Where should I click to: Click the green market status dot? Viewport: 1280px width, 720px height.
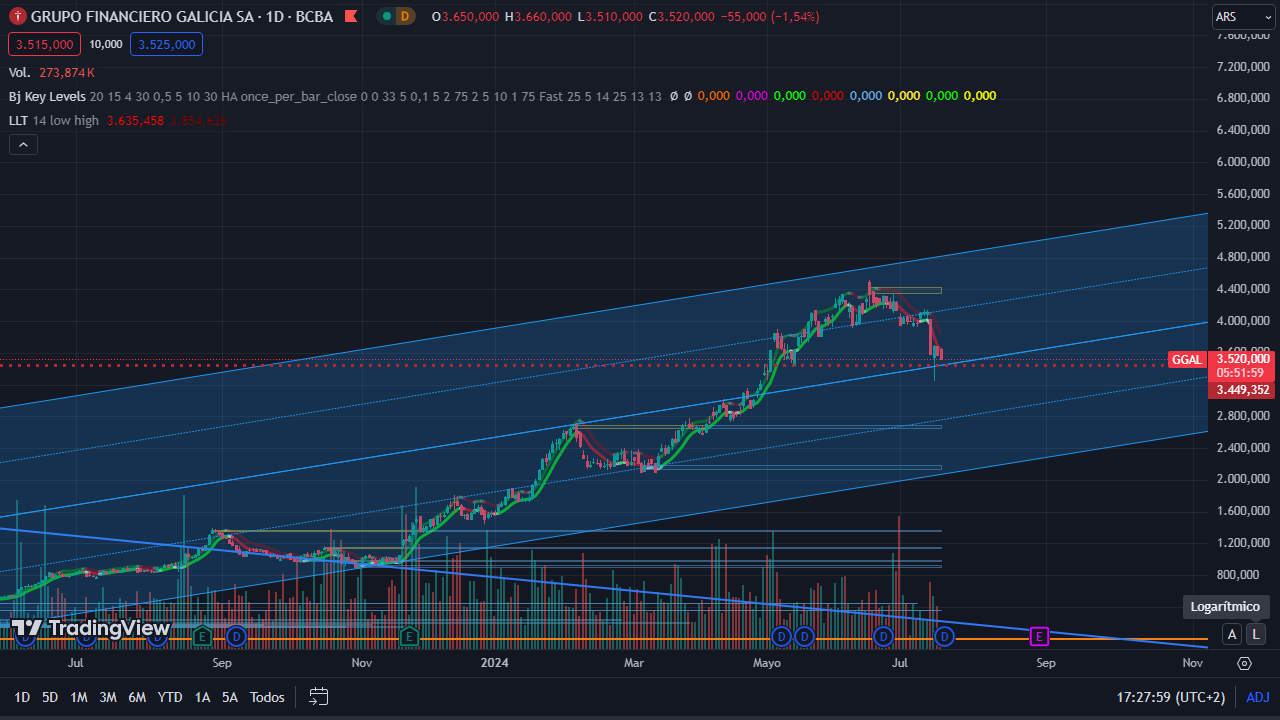coord(386,16)
